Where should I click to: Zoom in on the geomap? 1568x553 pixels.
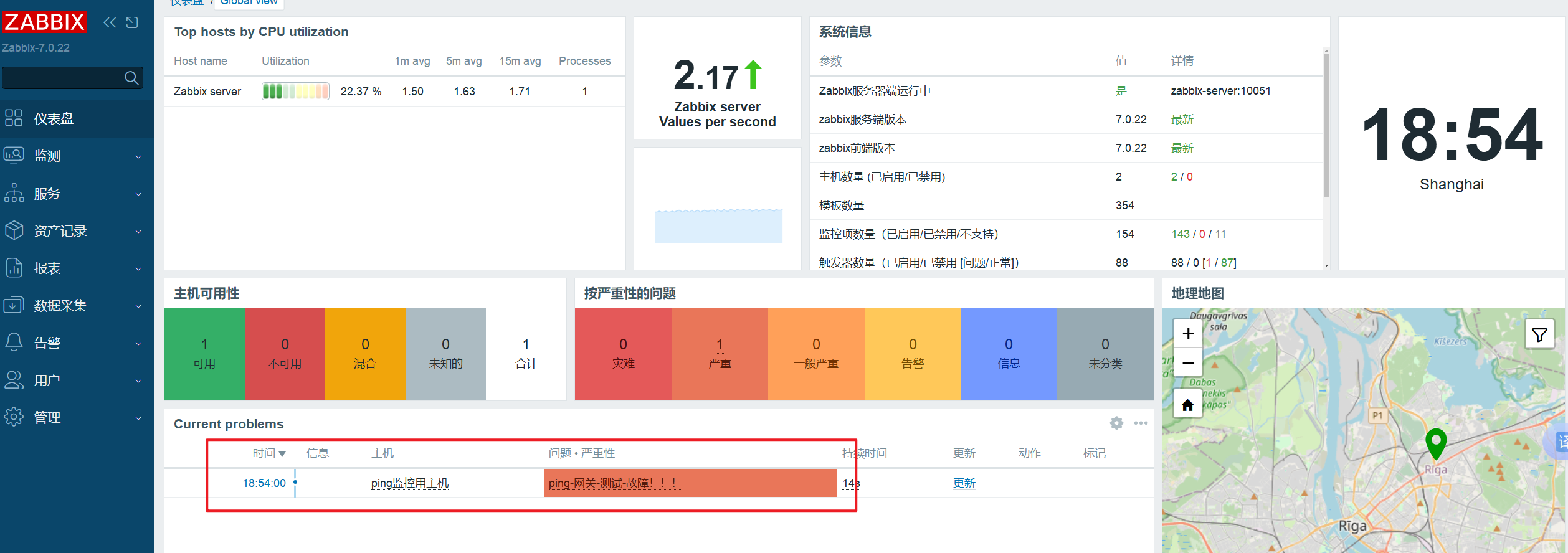(1188, 334)
